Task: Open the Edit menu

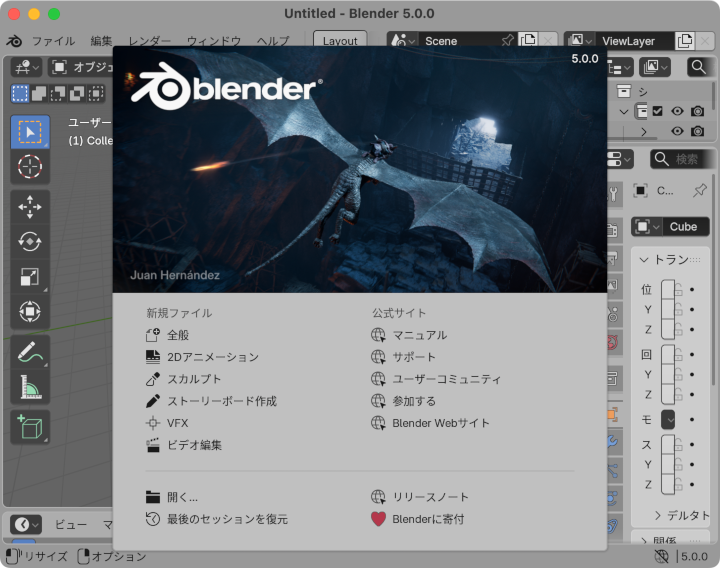Action: 101,41
